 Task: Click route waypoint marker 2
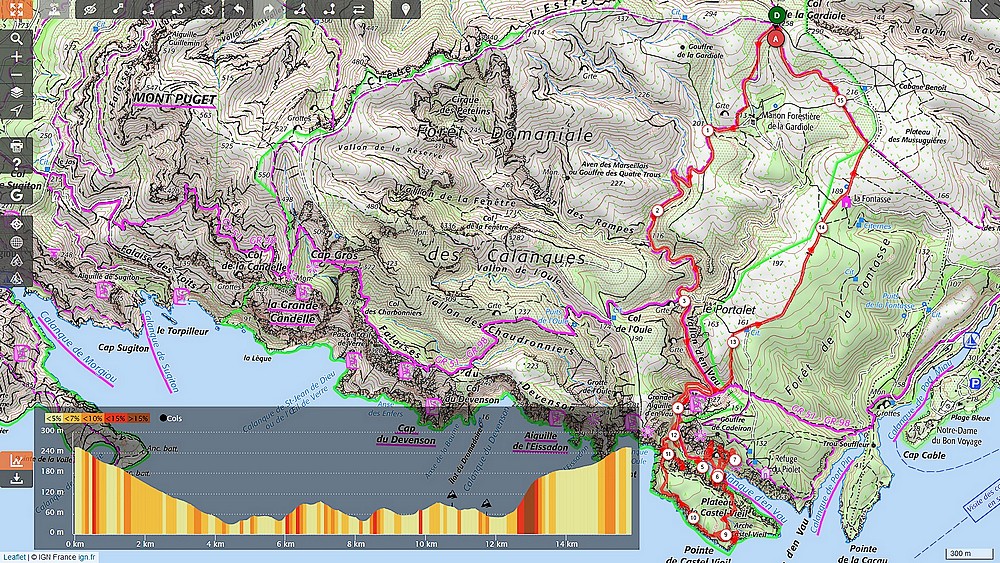pyautogui.click(x=658, y=211)
